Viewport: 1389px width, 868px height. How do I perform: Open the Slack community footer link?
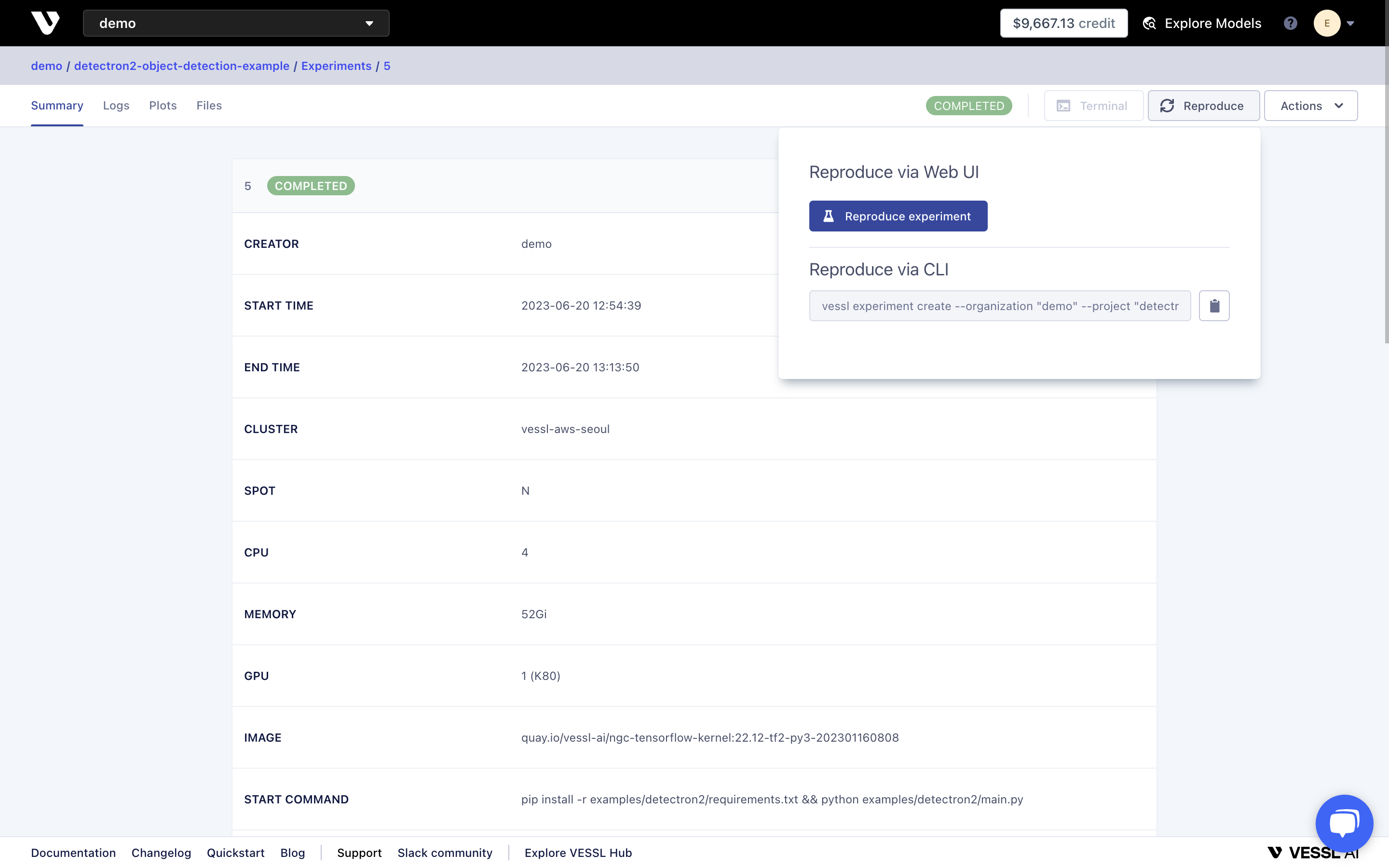(445, 853)
